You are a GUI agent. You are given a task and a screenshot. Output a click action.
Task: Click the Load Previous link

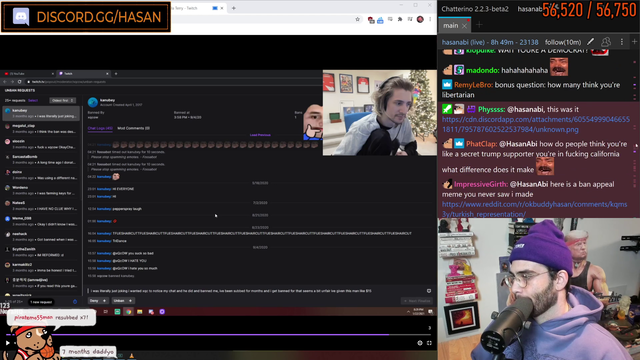click(x=260, y=135)
